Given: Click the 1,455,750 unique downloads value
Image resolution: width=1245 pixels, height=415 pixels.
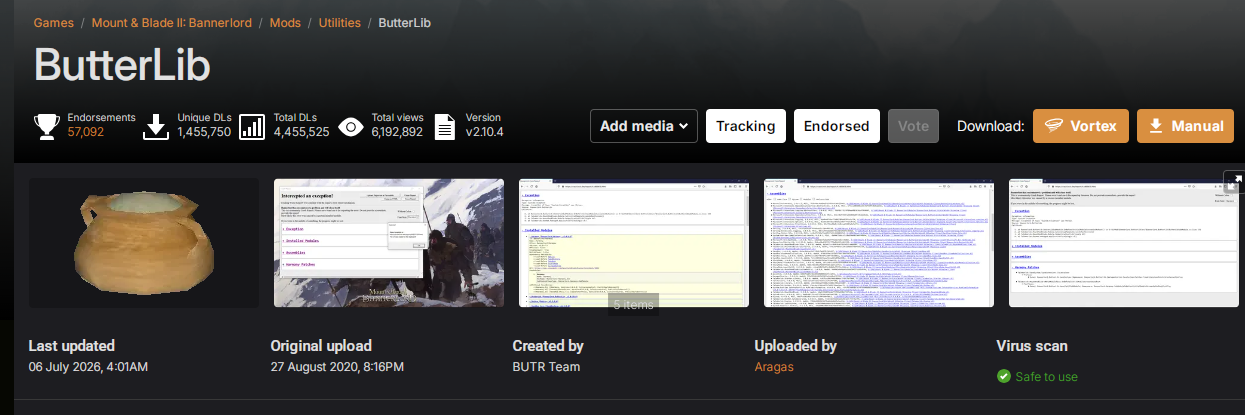Looking at the screenshot, I should tap(204, 132).
